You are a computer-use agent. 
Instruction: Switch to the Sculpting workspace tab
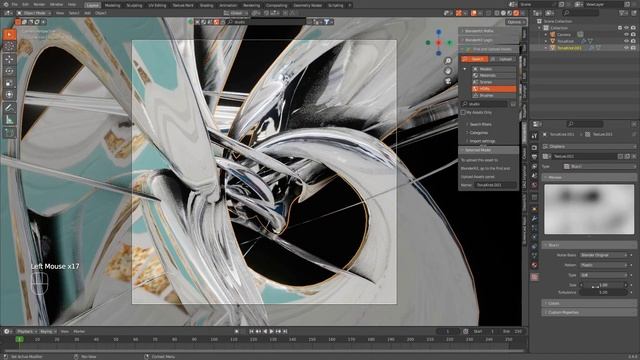tap(134, 5)
